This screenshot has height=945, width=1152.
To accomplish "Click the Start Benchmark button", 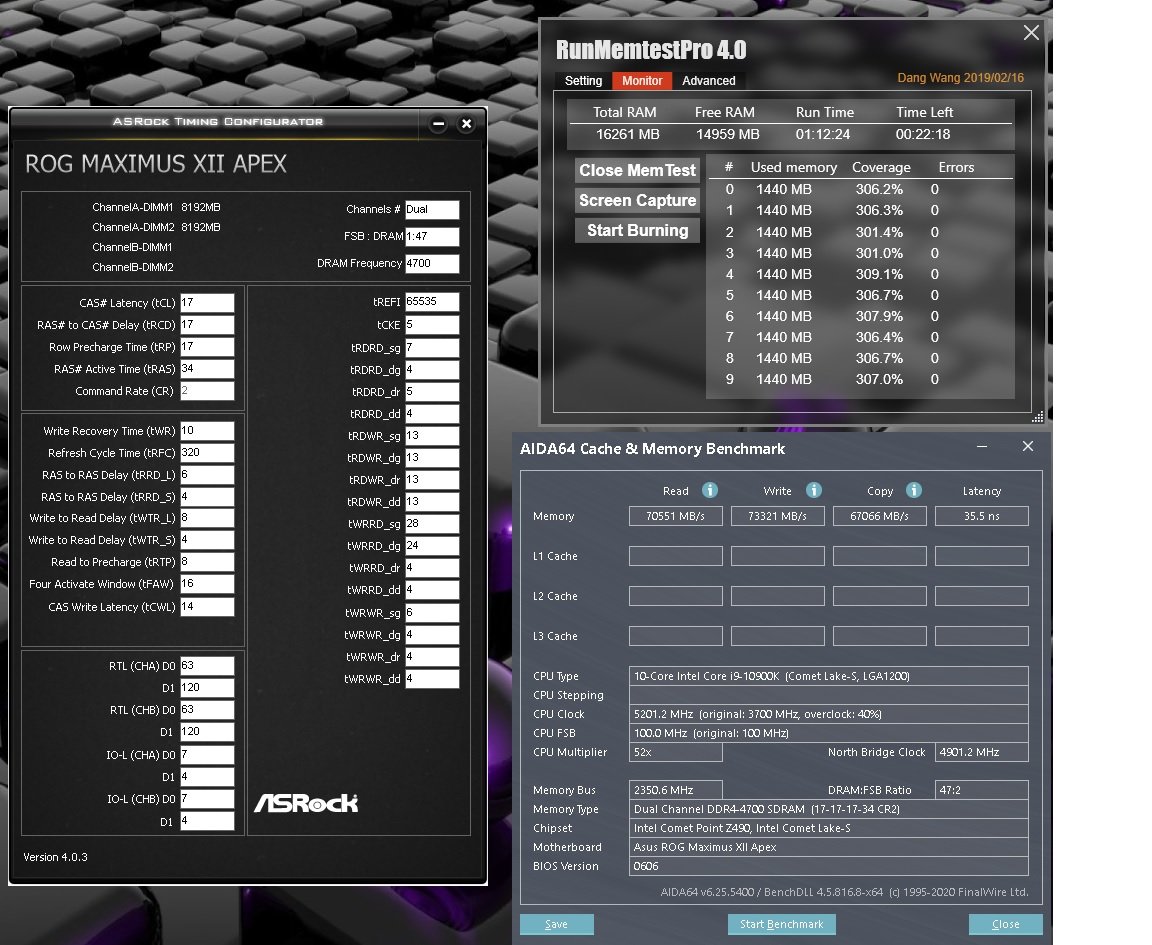I will (x=781, y=924).
